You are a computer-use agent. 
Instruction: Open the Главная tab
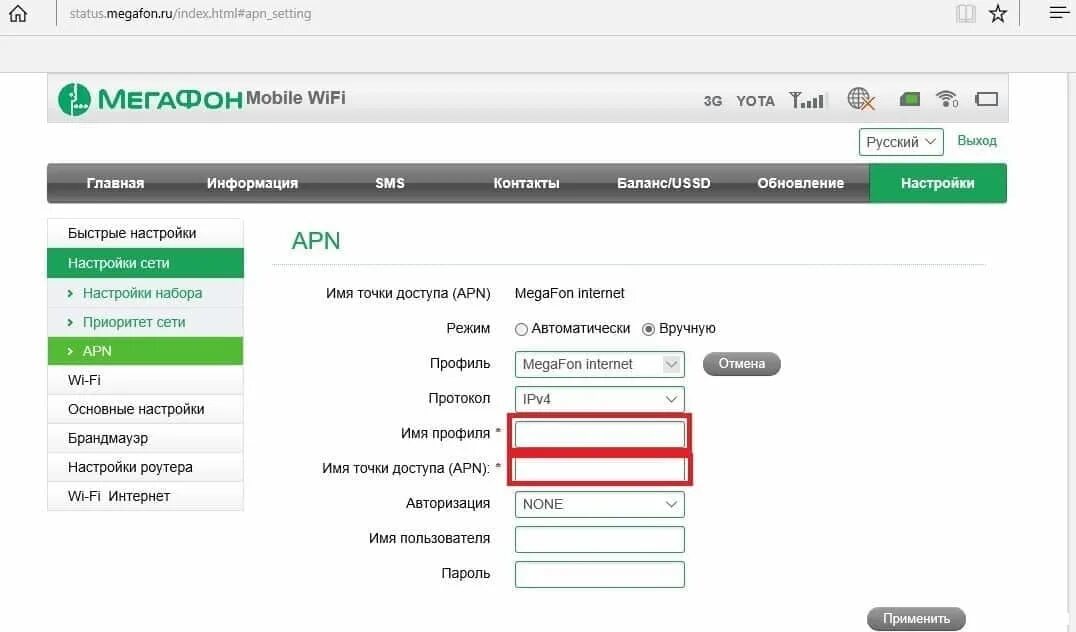coord(115,183)
